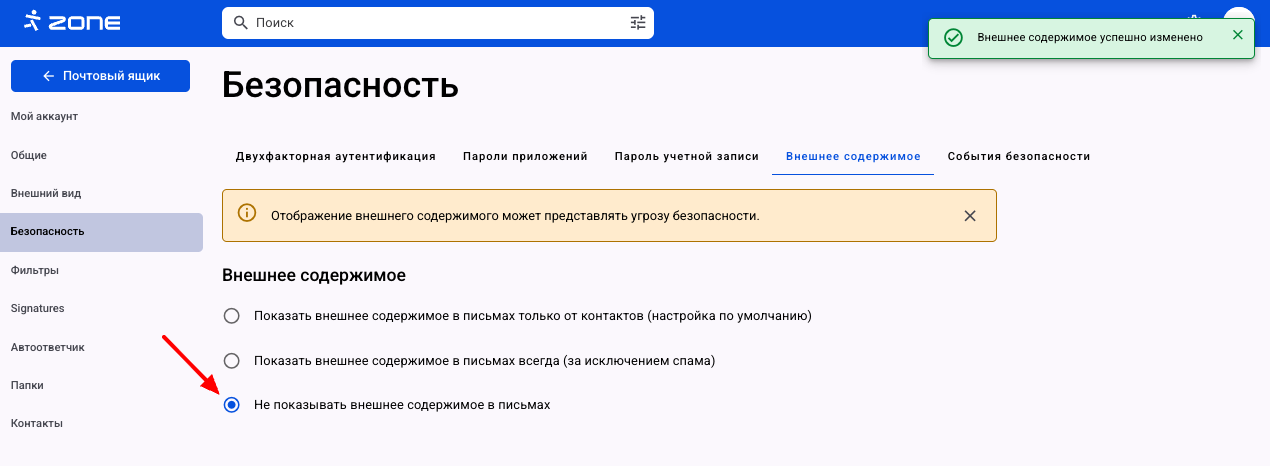Click the green checkmark icon in notification
The height and width of the screenshot is (466, 1270).
click(x=954, y=37)
